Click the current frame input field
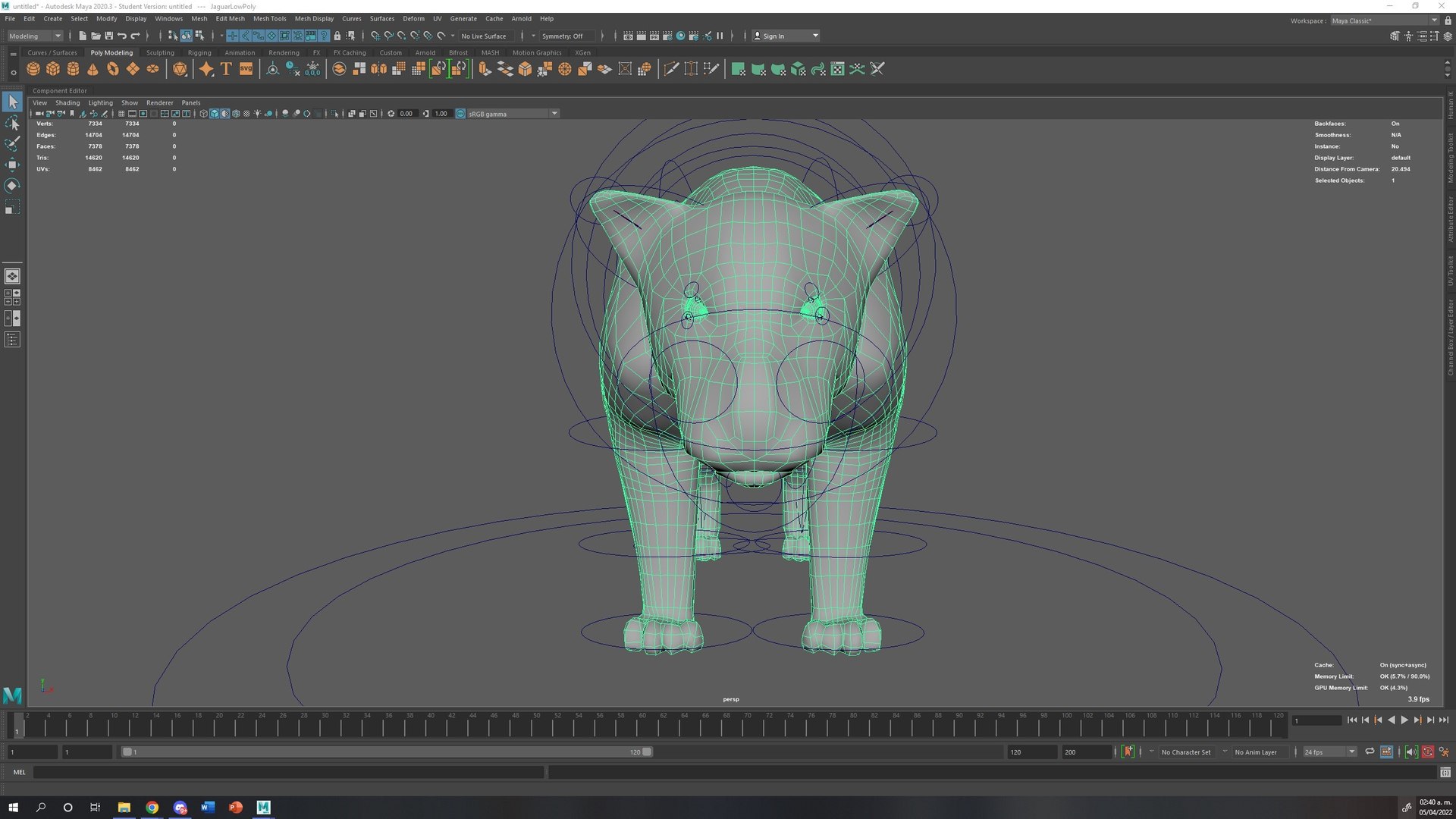The width and height of the screenshot is (1456, 819). point(1317,720)
